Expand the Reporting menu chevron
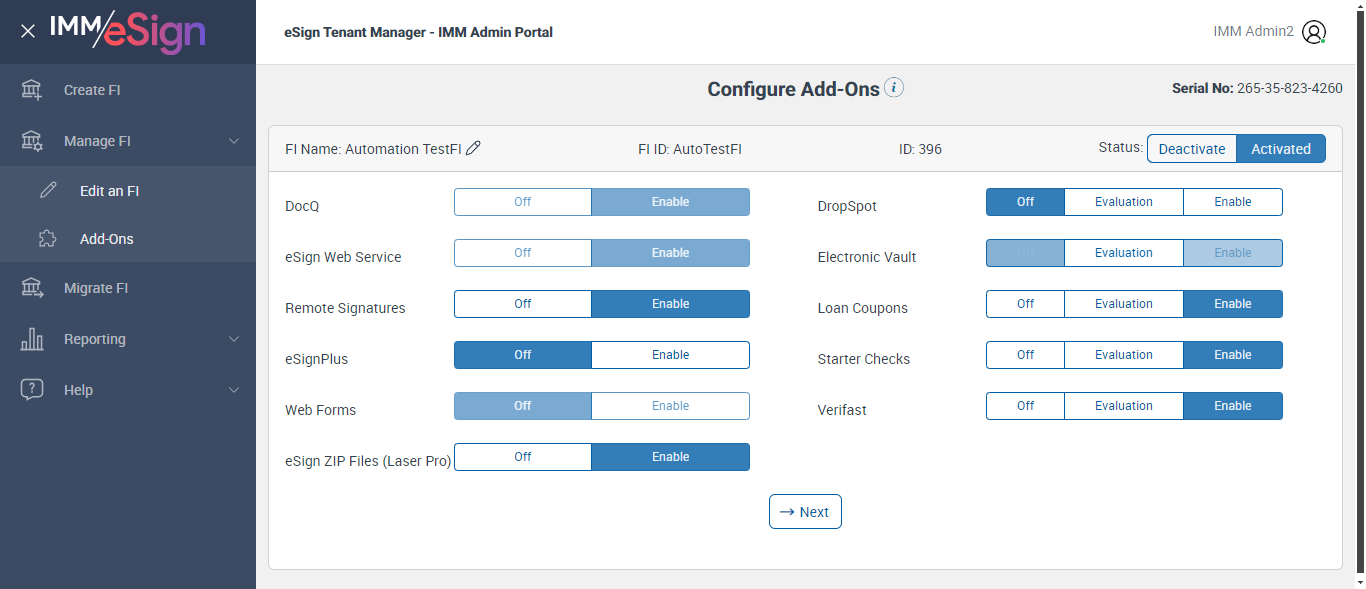Image resolution: width=1366 pixels, height=589 pixels. [x=234, y=339]
